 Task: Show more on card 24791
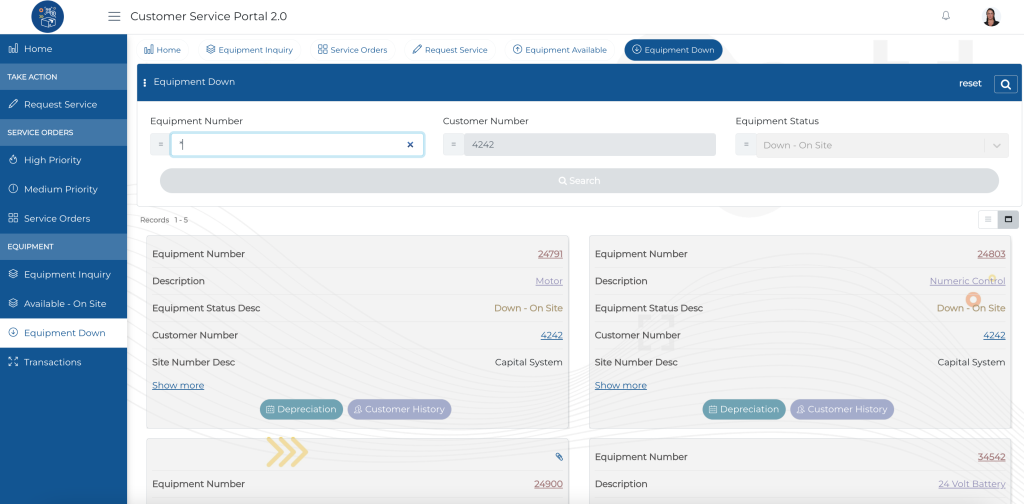[178, 386]
